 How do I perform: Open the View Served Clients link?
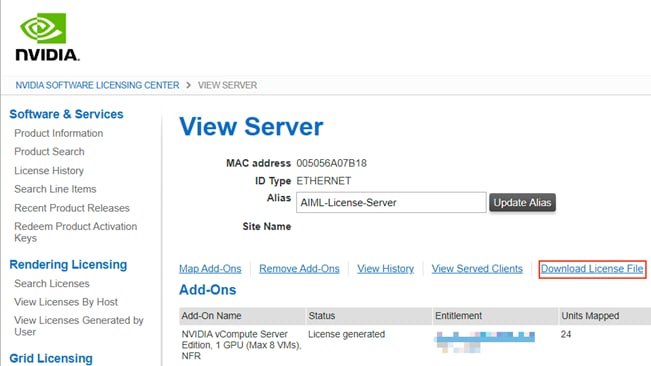point(477,268)
